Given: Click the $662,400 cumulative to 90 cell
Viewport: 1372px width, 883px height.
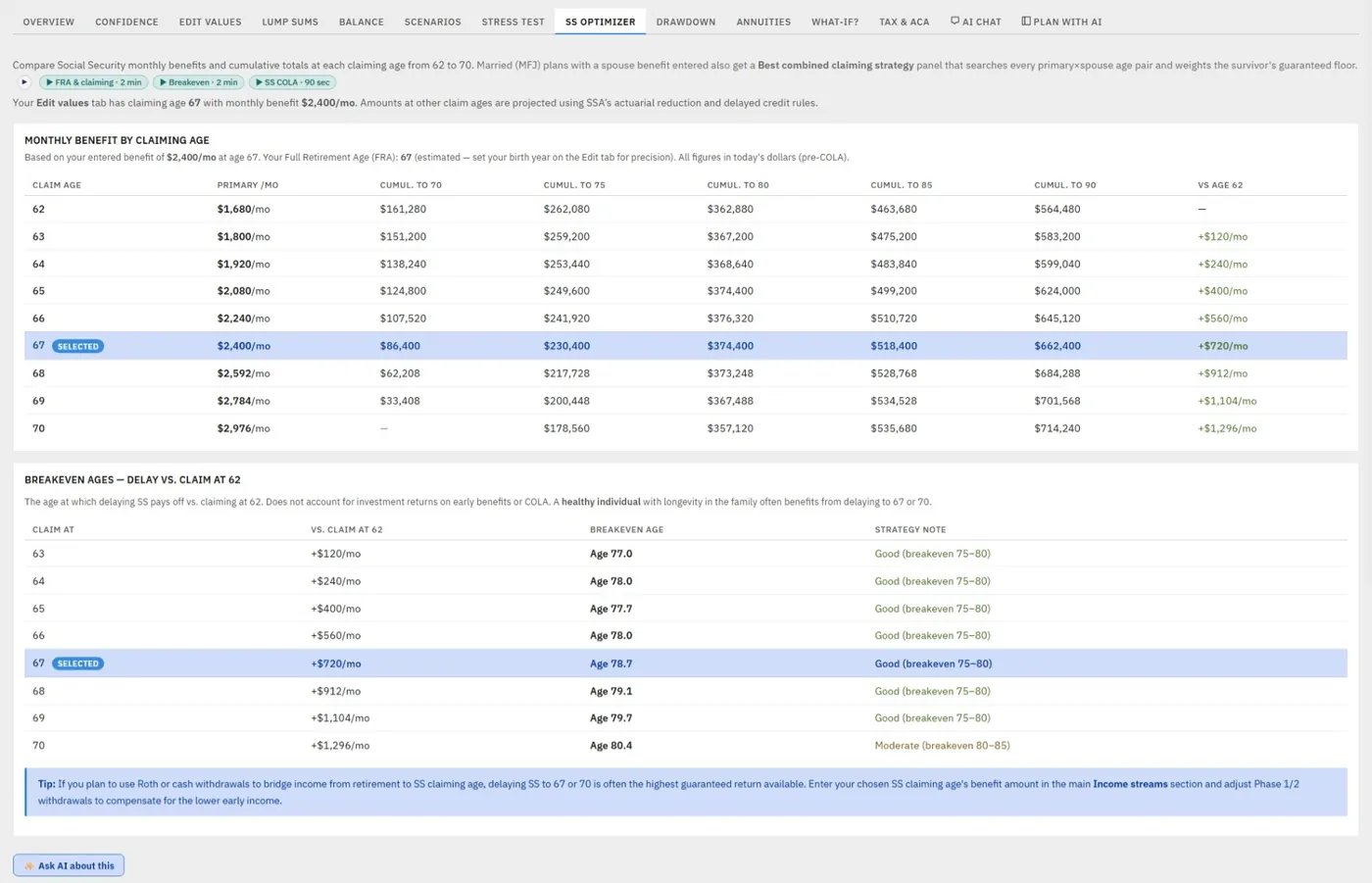Looking at the screenshot, I should [x=1057, y=346].
